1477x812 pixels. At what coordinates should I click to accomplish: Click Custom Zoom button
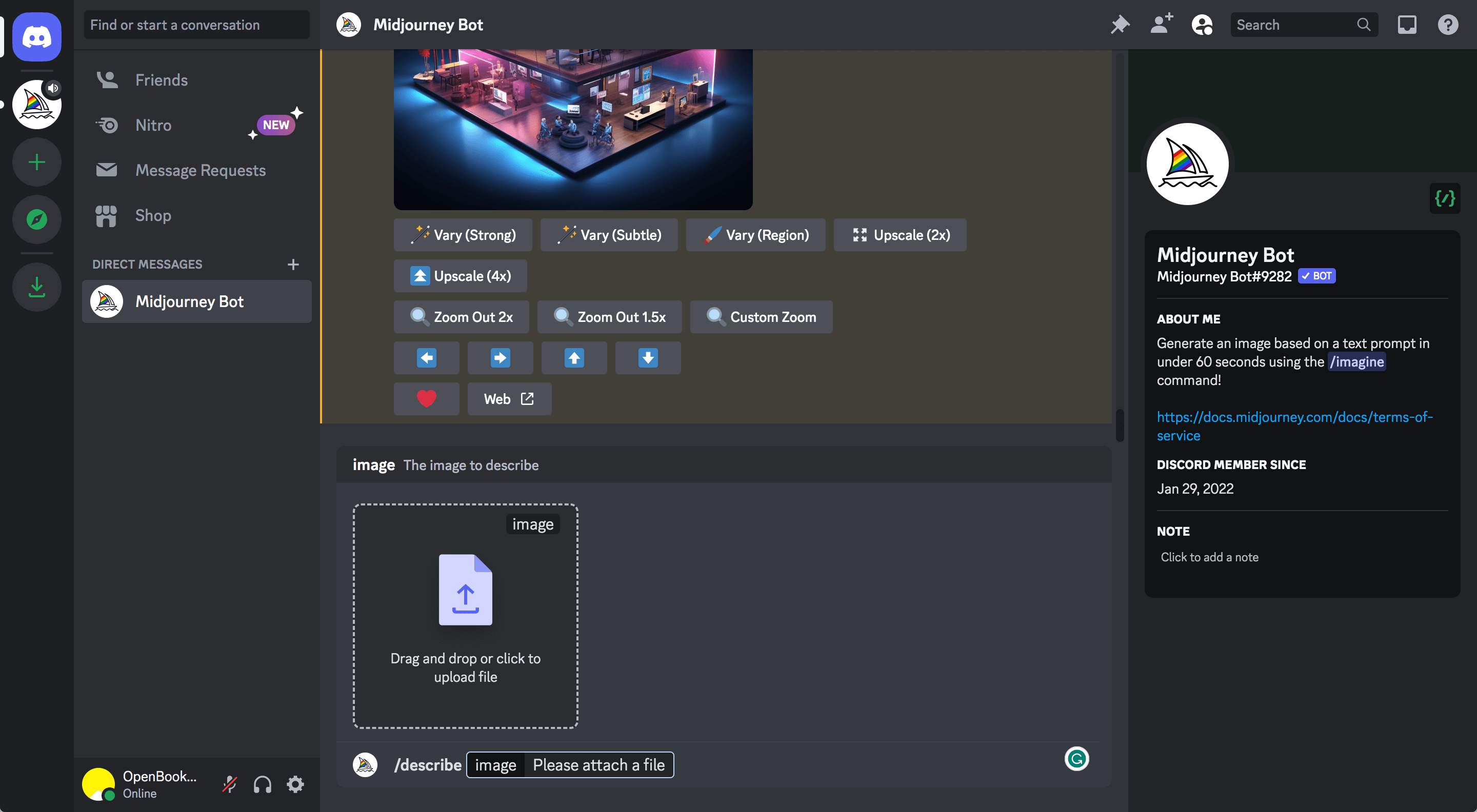(762, 317)
